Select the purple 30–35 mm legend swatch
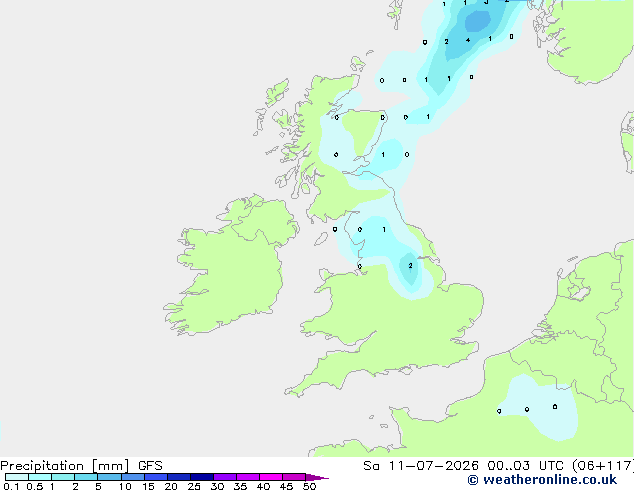The height and width of the screenshot is (490, 634). [x=225, y=477]
